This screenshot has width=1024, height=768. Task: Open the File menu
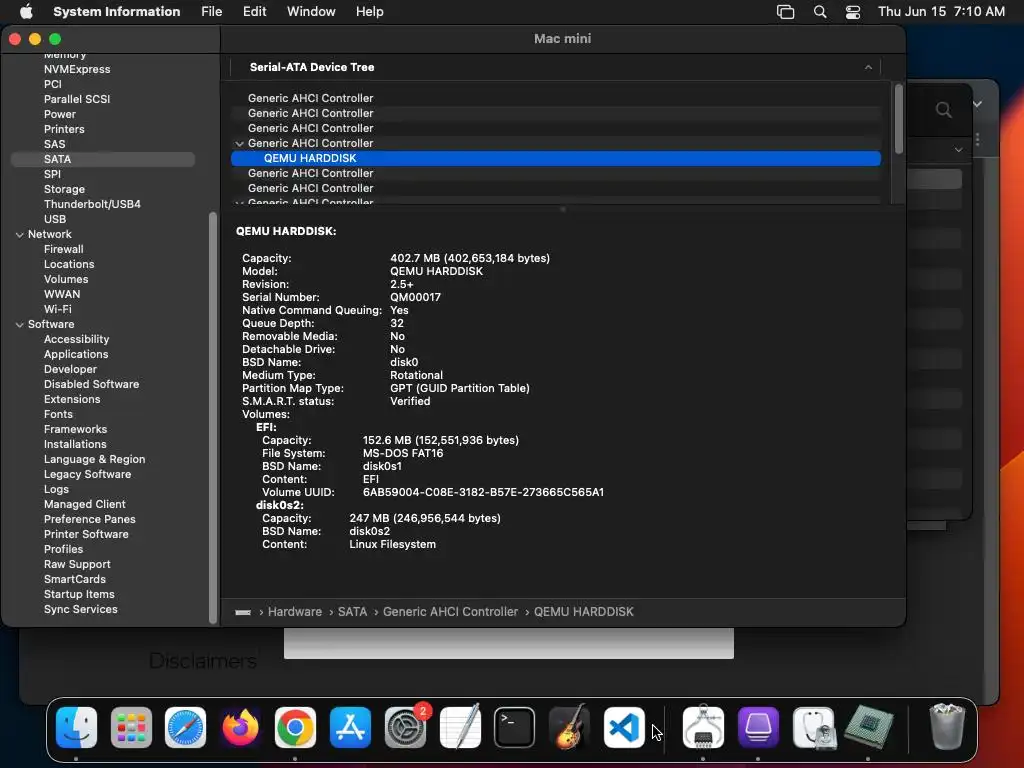[212, 12]
